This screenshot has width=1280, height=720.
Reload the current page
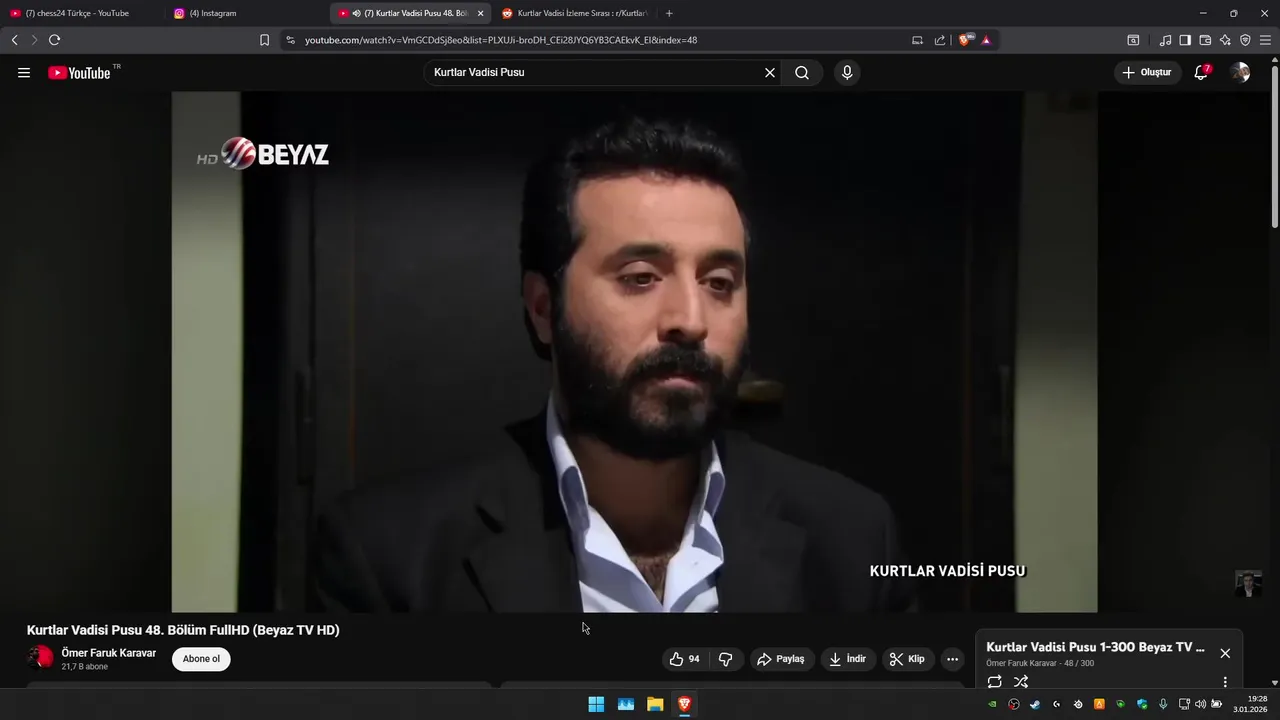point(54,40)
